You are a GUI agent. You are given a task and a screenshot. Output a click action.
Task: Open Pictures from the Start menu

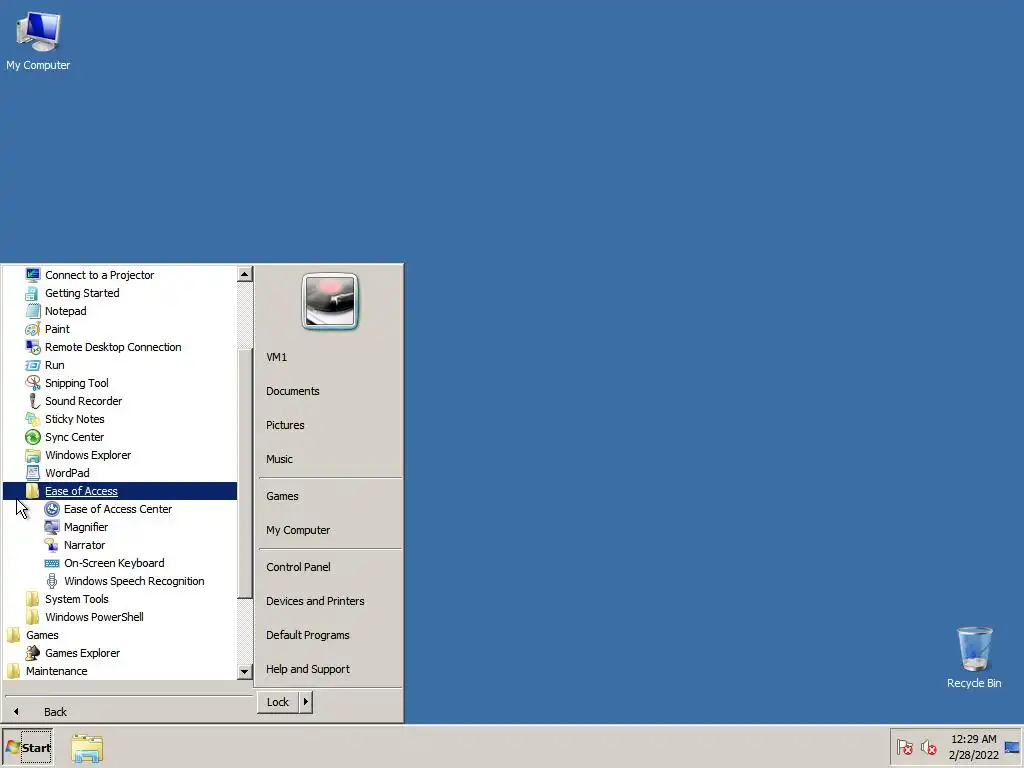tap(330, 425)
